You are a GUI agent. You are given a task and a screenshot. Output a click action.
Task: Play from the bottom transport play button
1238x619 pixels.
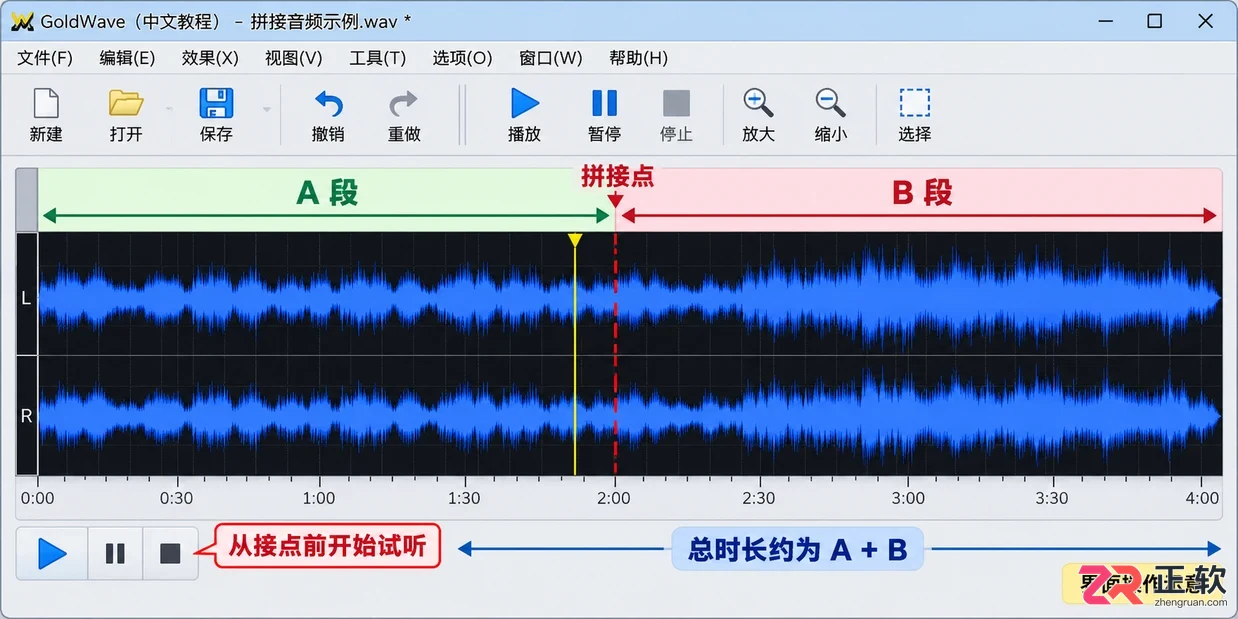tap(52, 553)
